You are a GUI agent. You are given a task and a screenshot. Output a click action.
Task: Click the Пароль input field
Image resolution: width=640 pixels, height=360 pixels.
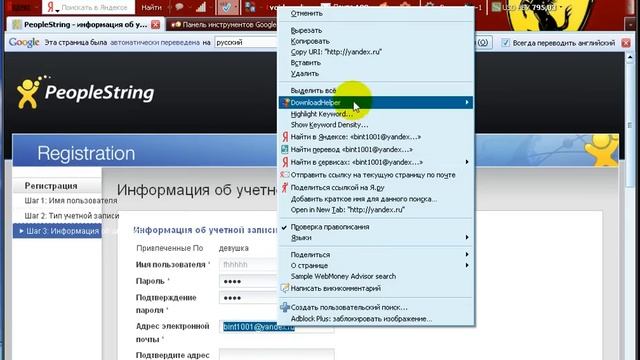point(248,281)
